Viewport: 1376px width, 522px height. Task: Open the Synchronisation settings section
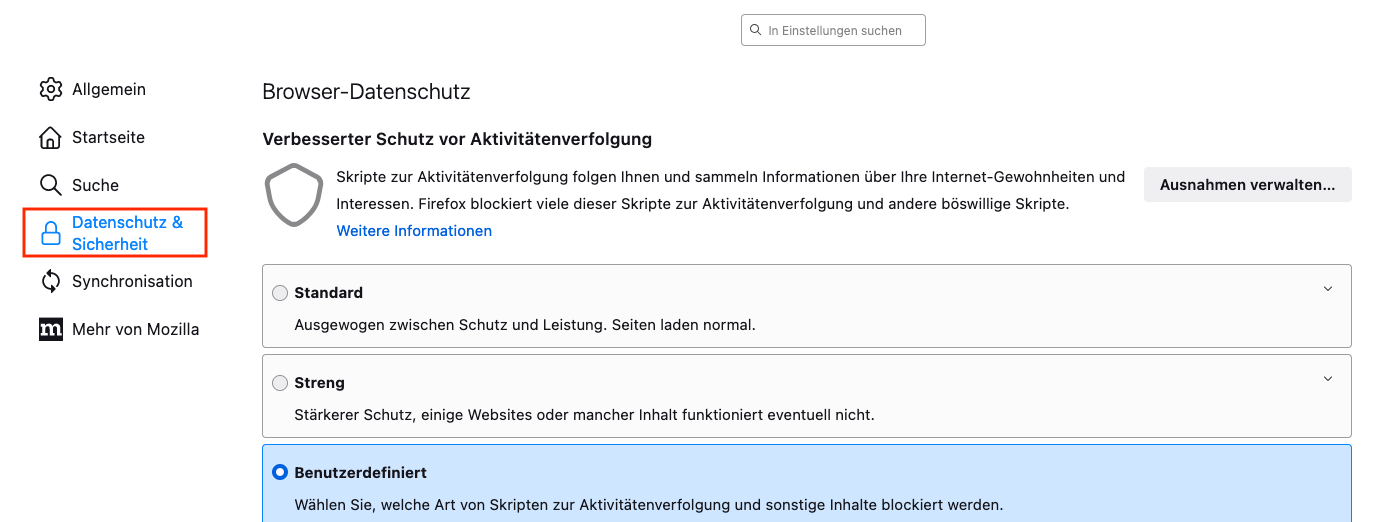[x=132, y=281]
